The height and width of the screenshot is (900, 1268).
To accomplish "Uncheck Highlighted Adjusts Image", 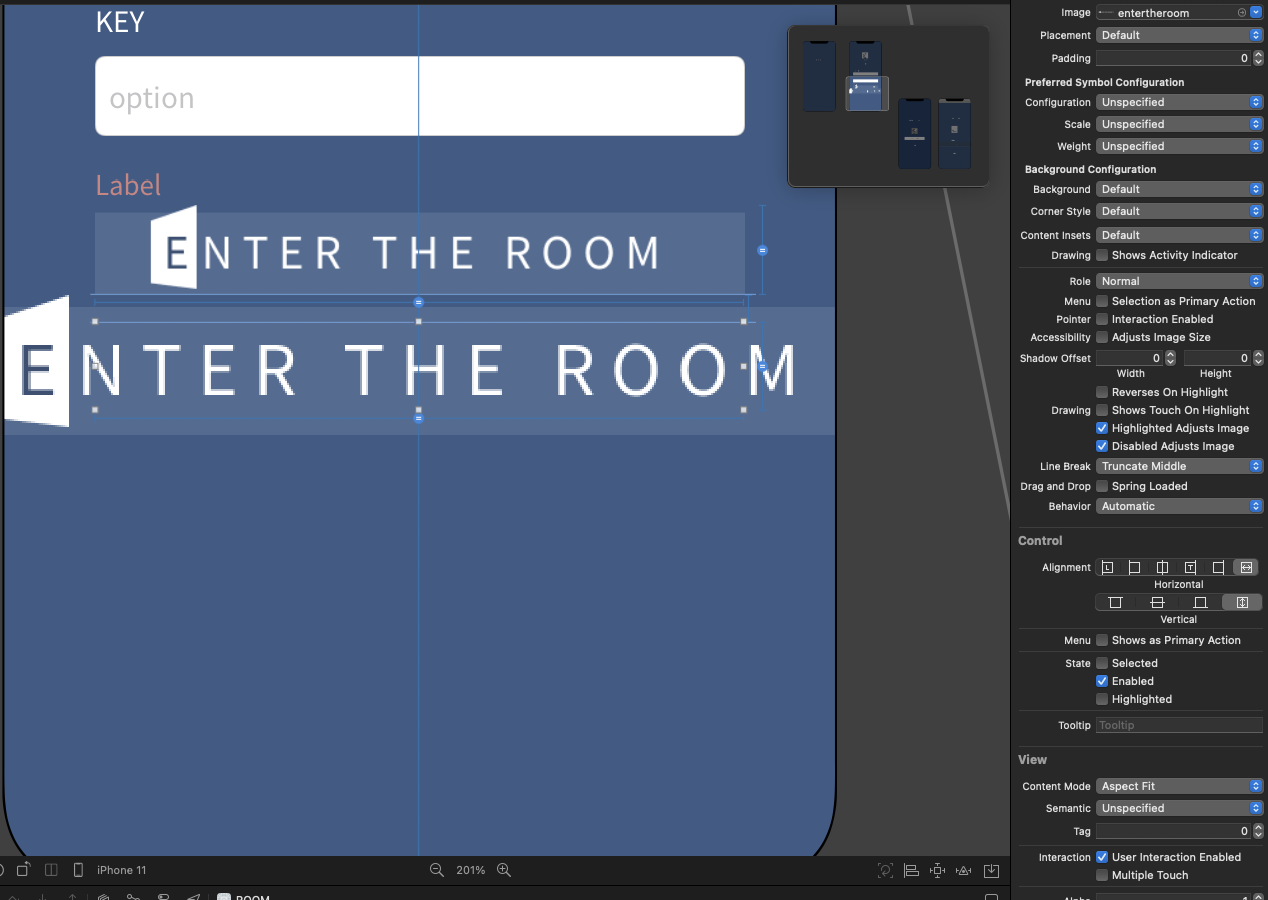I will [x=1102, y=428].
